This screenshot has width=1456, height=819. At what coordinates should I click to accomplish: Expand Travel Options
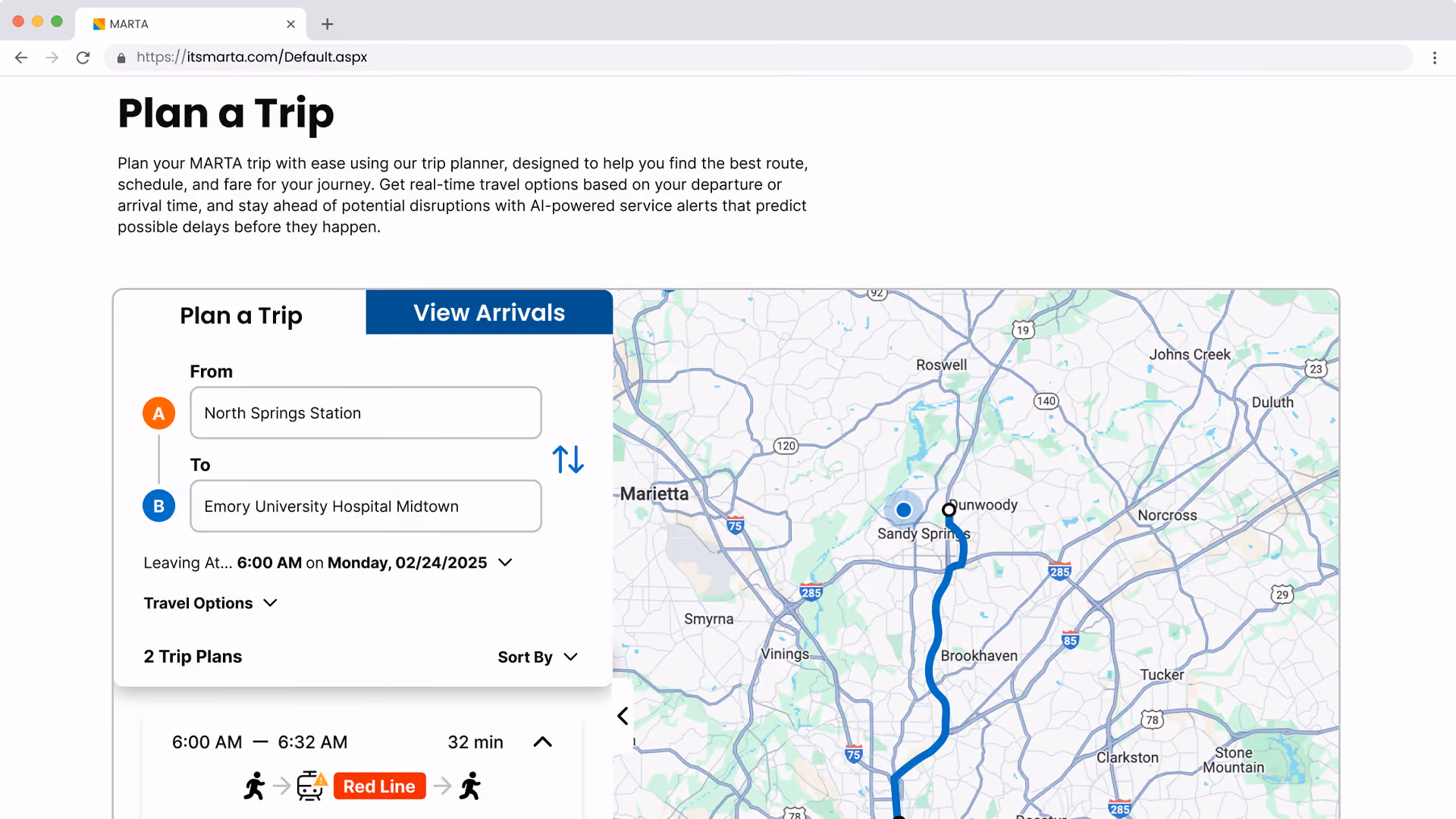point(210,603)
